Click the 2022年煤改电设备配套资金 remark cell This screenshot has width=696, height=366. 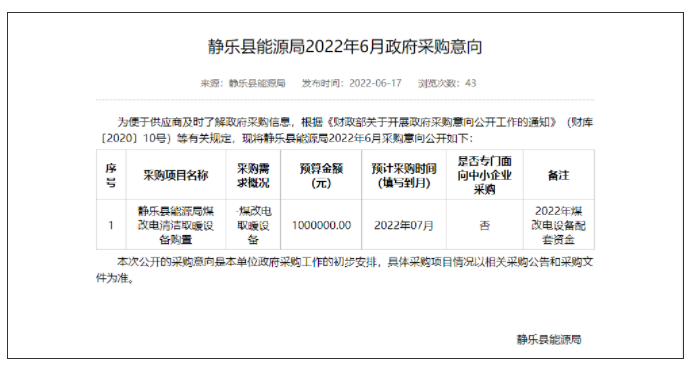[558, 225]
